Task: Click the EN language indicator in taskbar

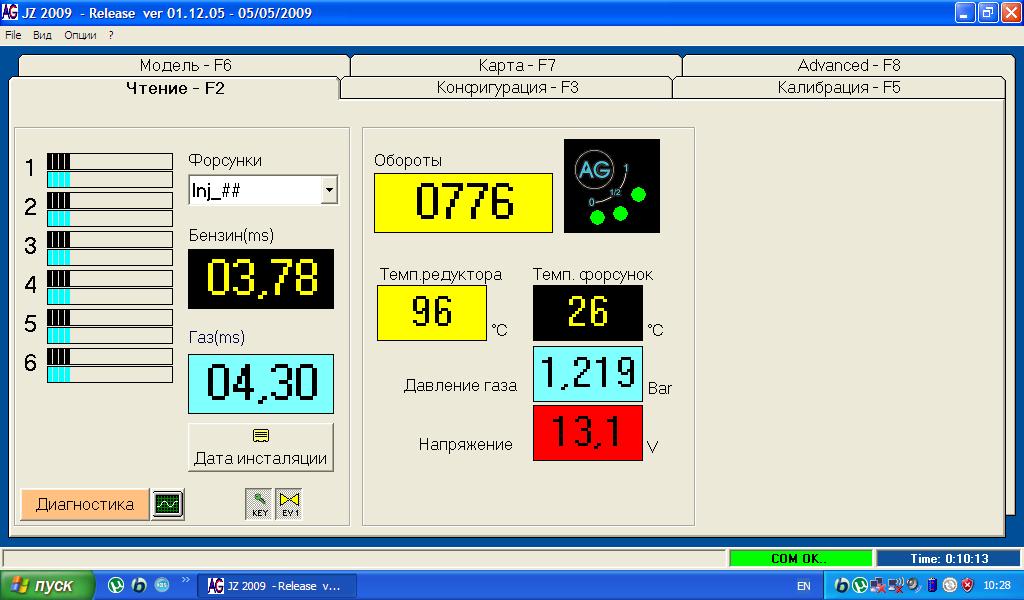Action: click(x=804, y=586)
